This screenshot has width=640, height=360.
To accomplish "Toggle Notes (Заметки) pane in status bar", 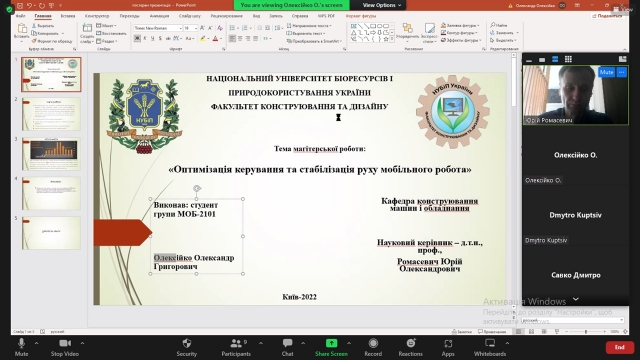I will click(462, 331).
